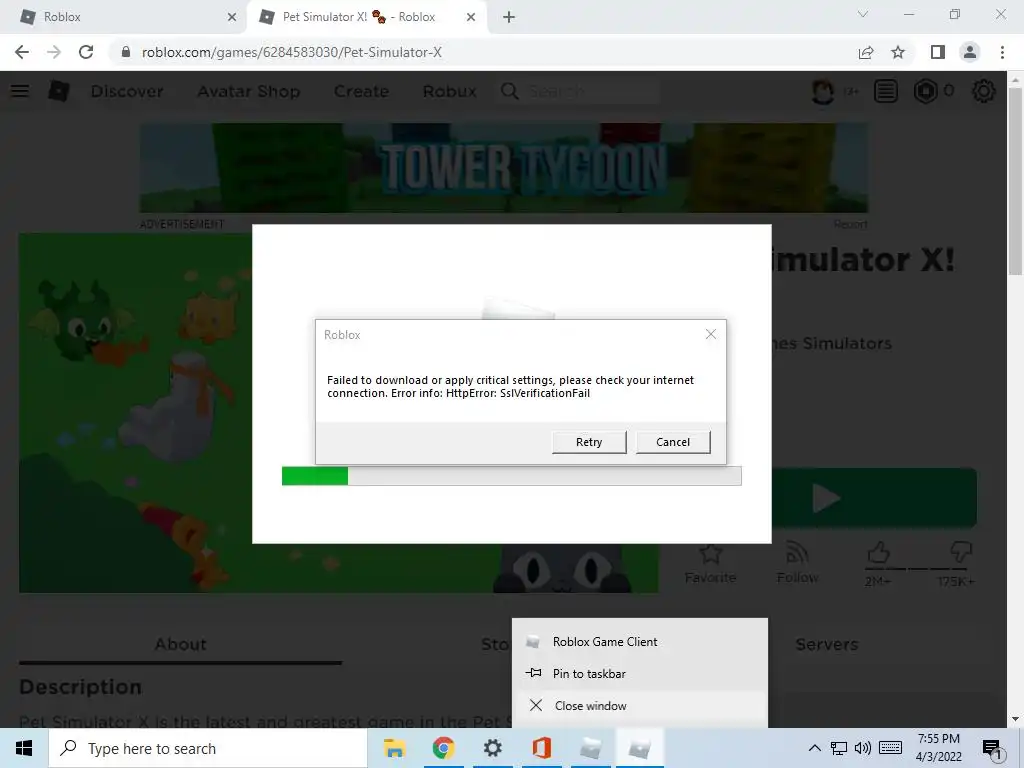Open the touch keyboard icon
Screen dimensions: 1024x768
[x=890, y=748]
